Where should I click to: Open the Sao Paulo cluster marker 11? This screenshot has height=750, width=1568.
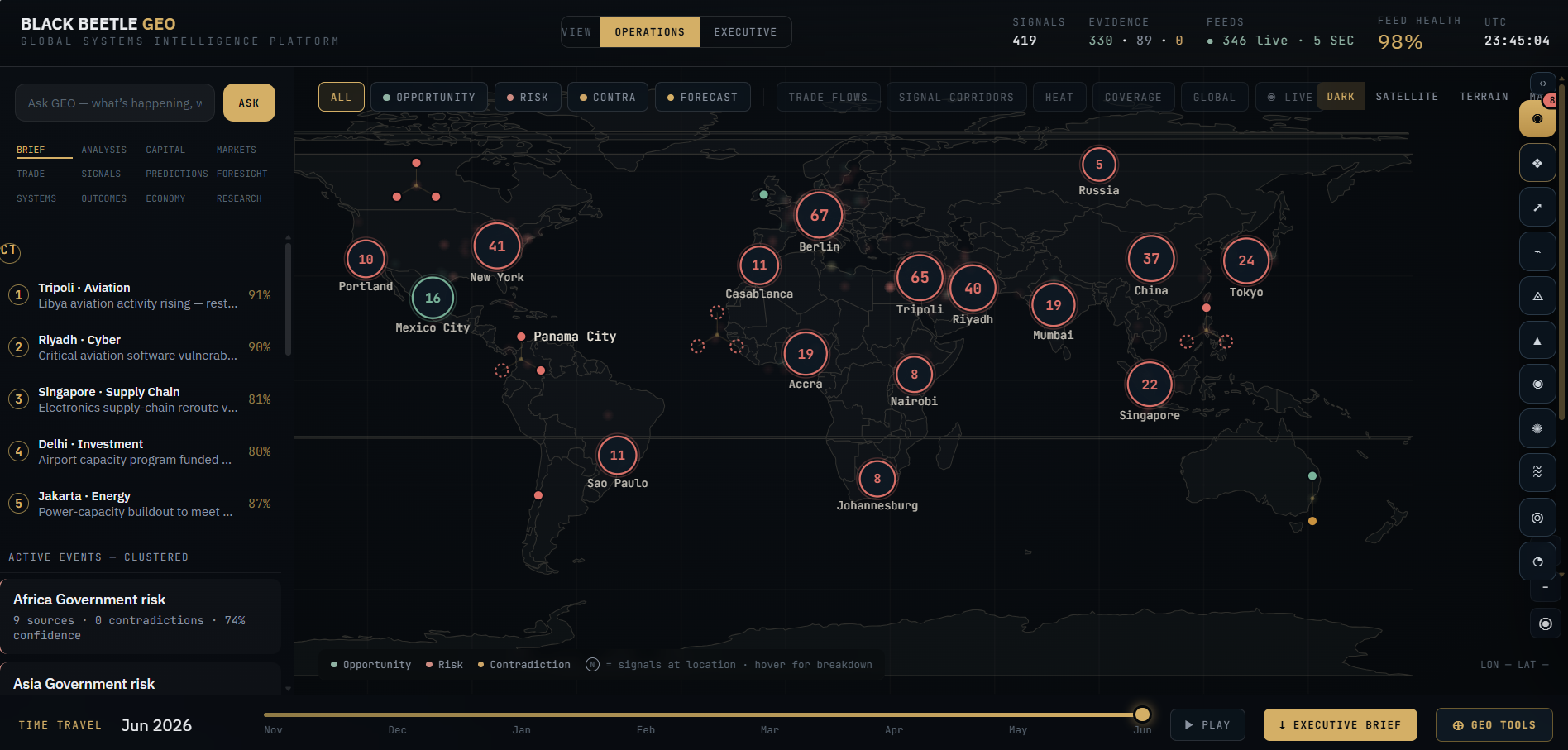(x=617, y=455)
